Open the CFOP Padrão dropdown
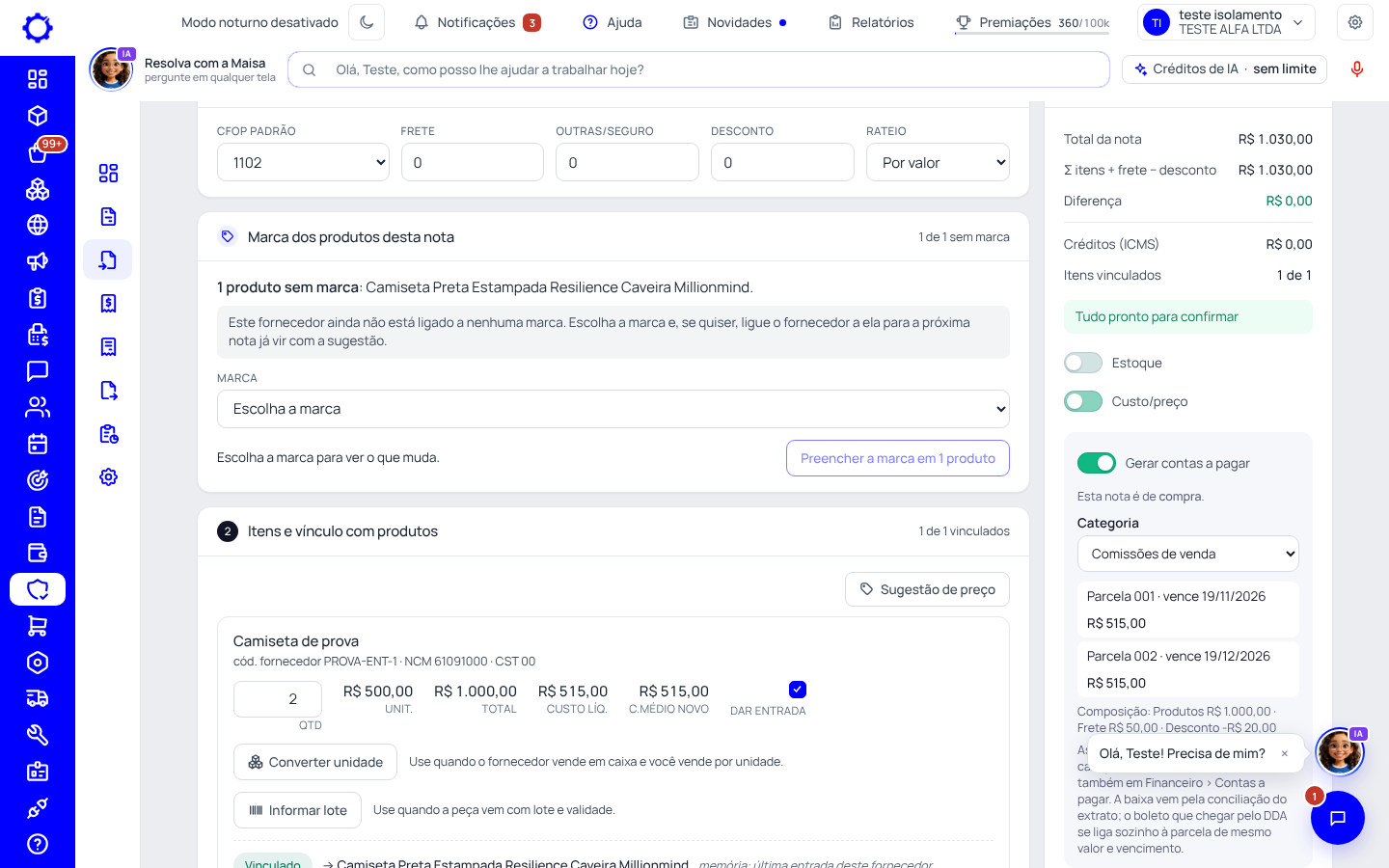The image size is (1389, 868). [x=303, y=162]
